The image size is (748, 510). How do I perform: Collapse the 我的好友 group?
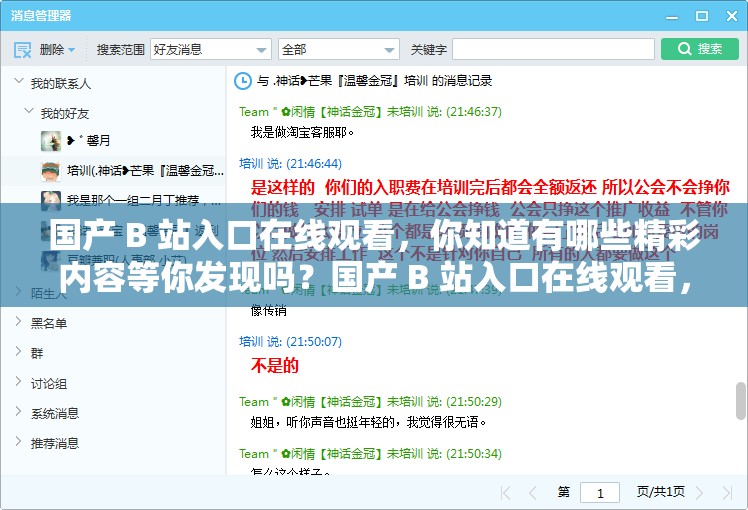pos(29,111)
